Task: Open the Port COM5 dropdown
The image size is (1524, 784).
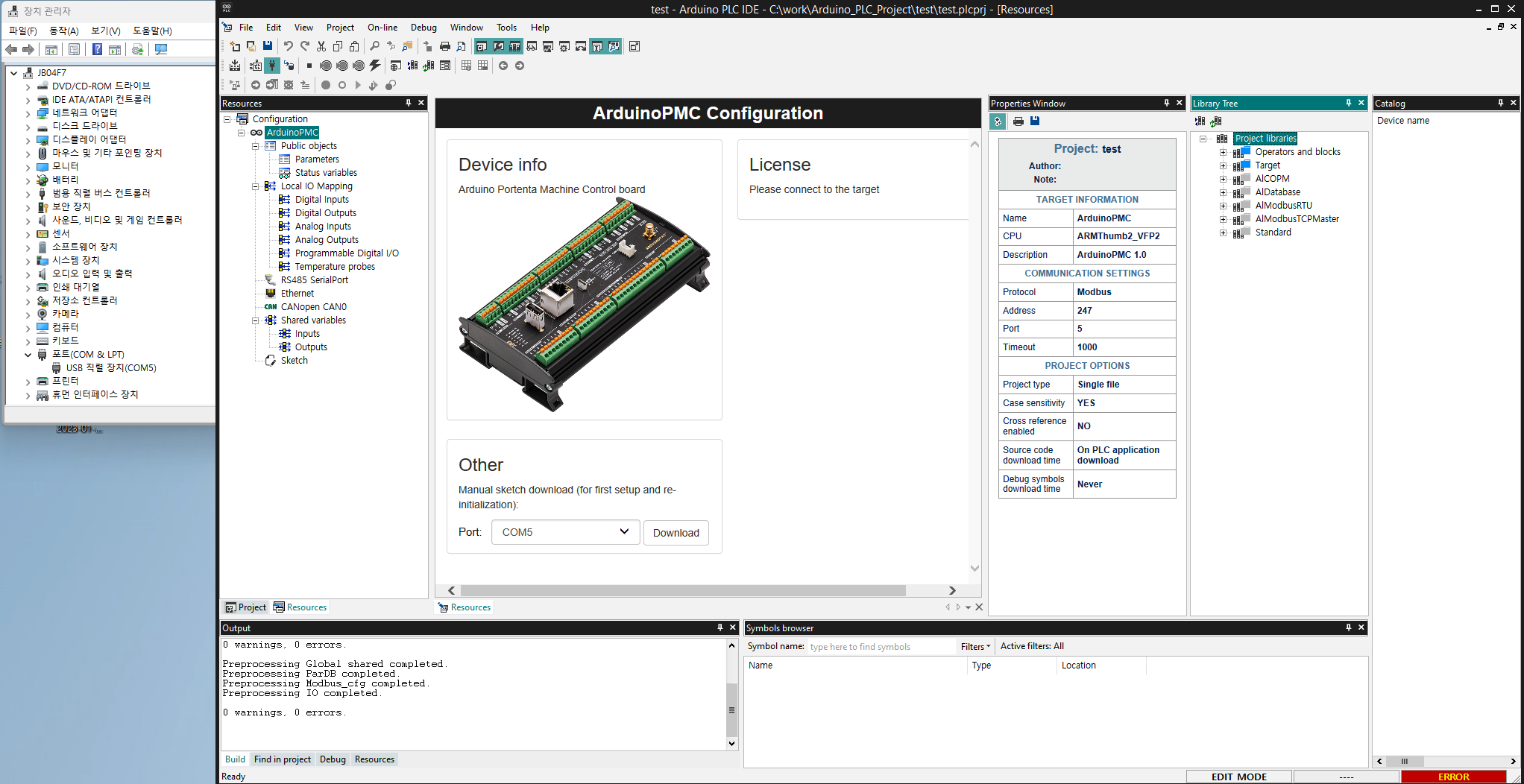Action: (x=565, y=532)
